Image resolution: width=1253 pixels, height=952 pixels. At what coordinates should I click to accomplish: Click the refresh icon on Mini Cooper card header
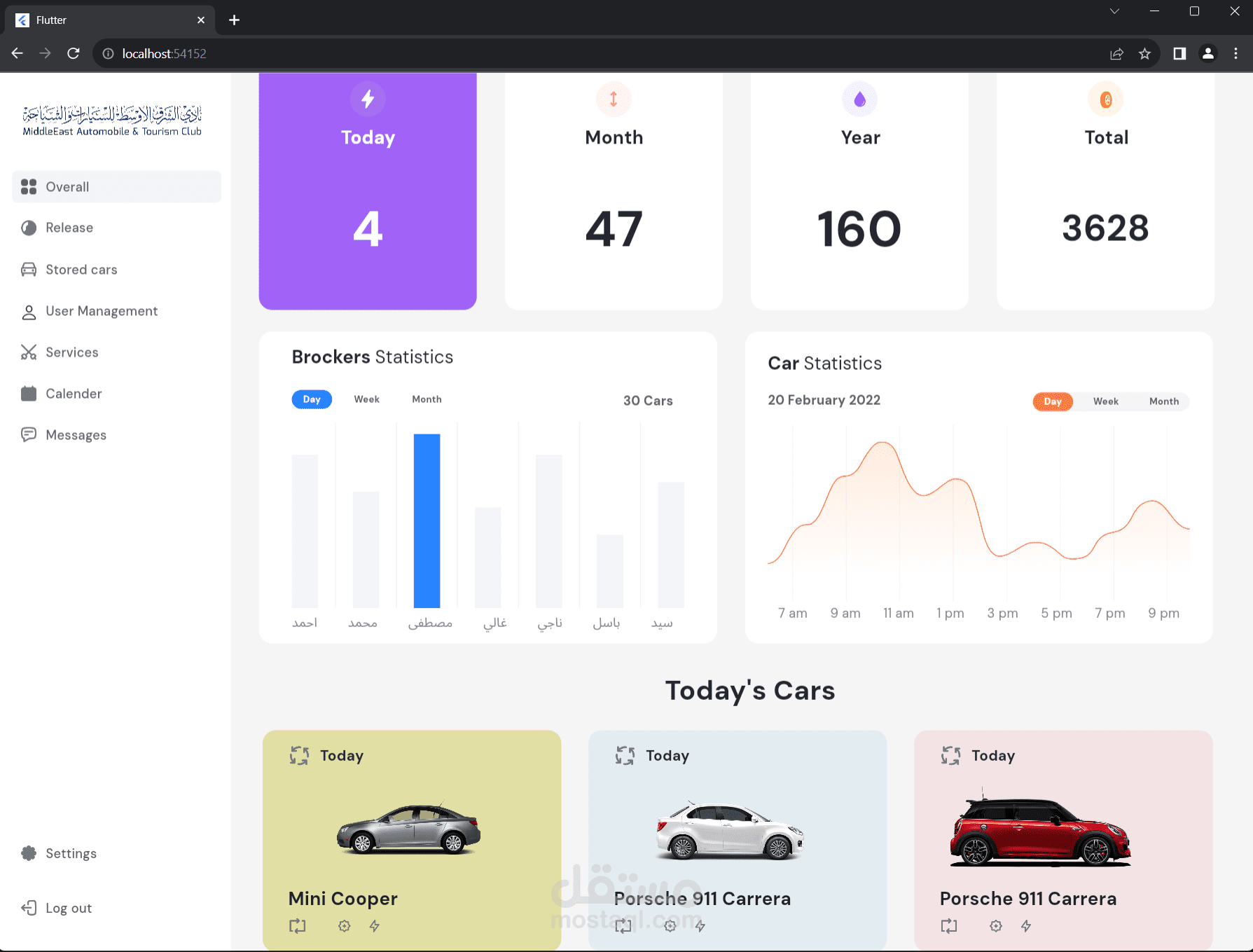pos(300,756)
